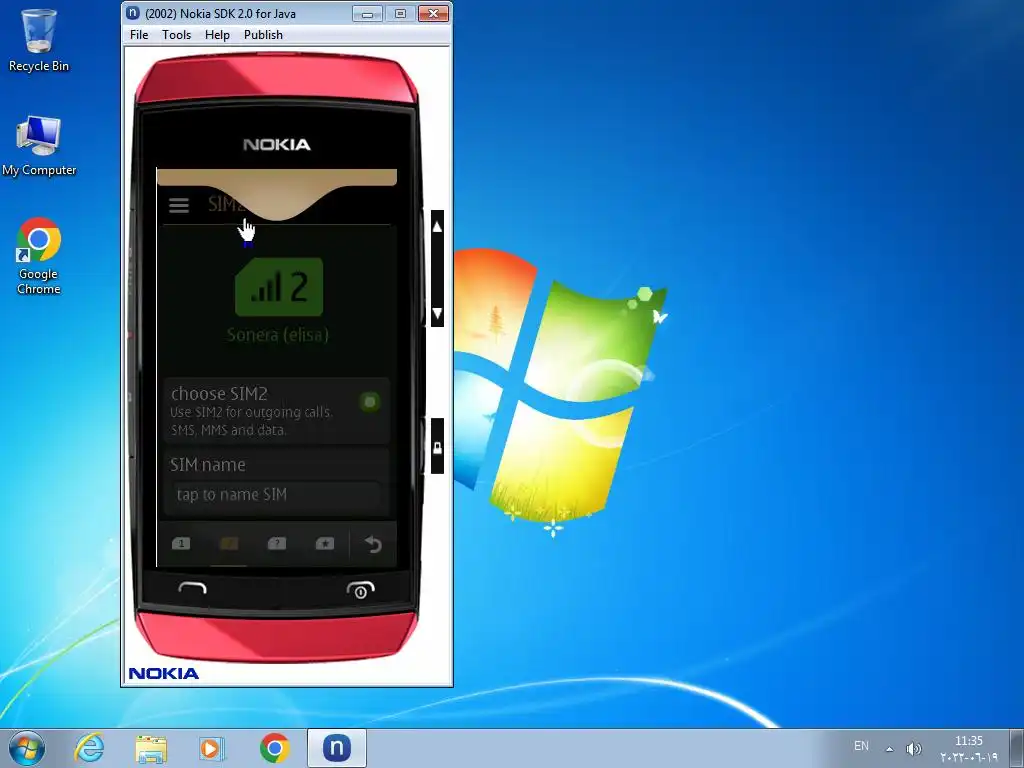The height and width of the screenshot is (768, 1024).
Task: Open Windows Explorer folder in taskbar
Action: point(151,748)
